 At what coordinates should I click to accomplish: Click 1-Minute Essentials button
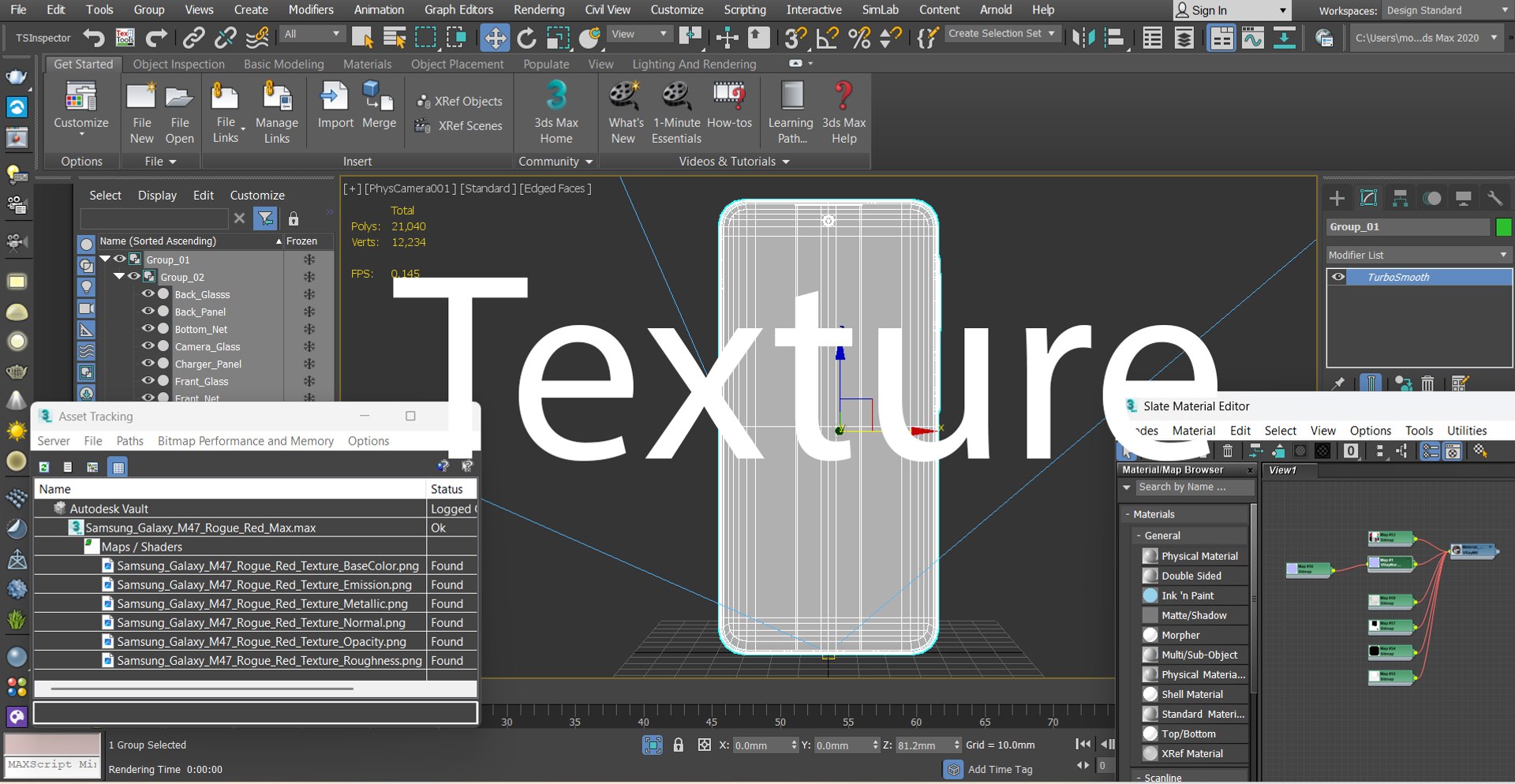coord(676,113)
